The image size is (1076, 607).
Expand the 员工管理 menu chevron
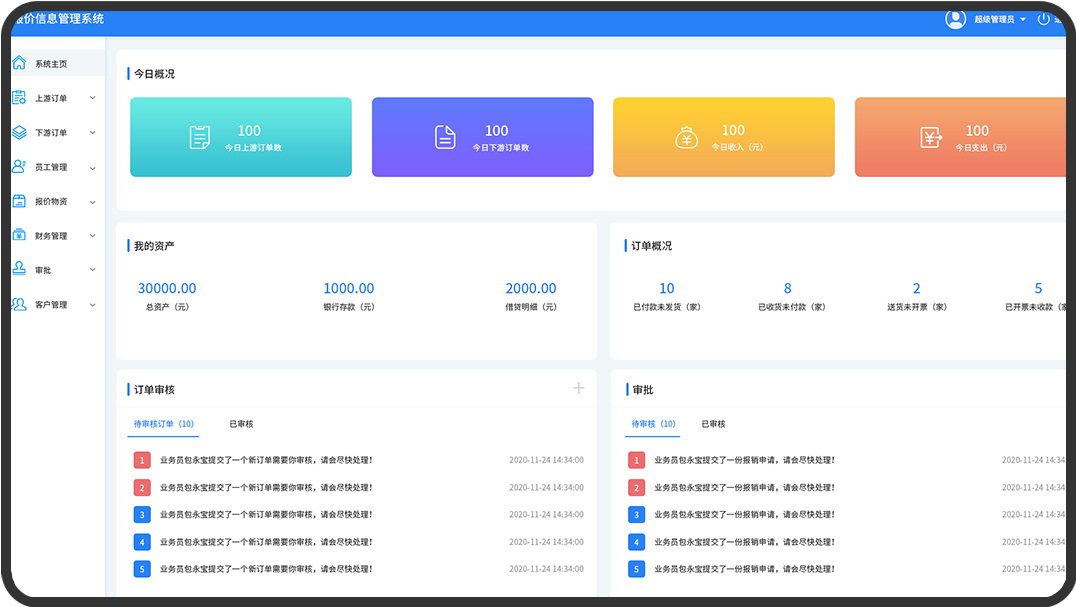(x=93, y=167)
